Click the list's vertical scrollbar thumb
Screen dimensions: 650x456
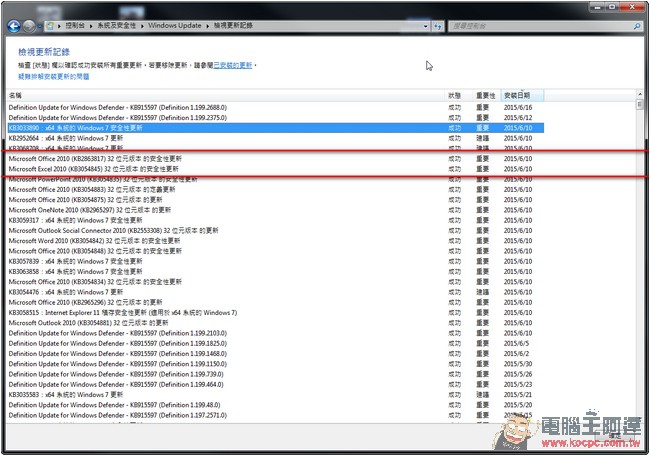point(639,104)
